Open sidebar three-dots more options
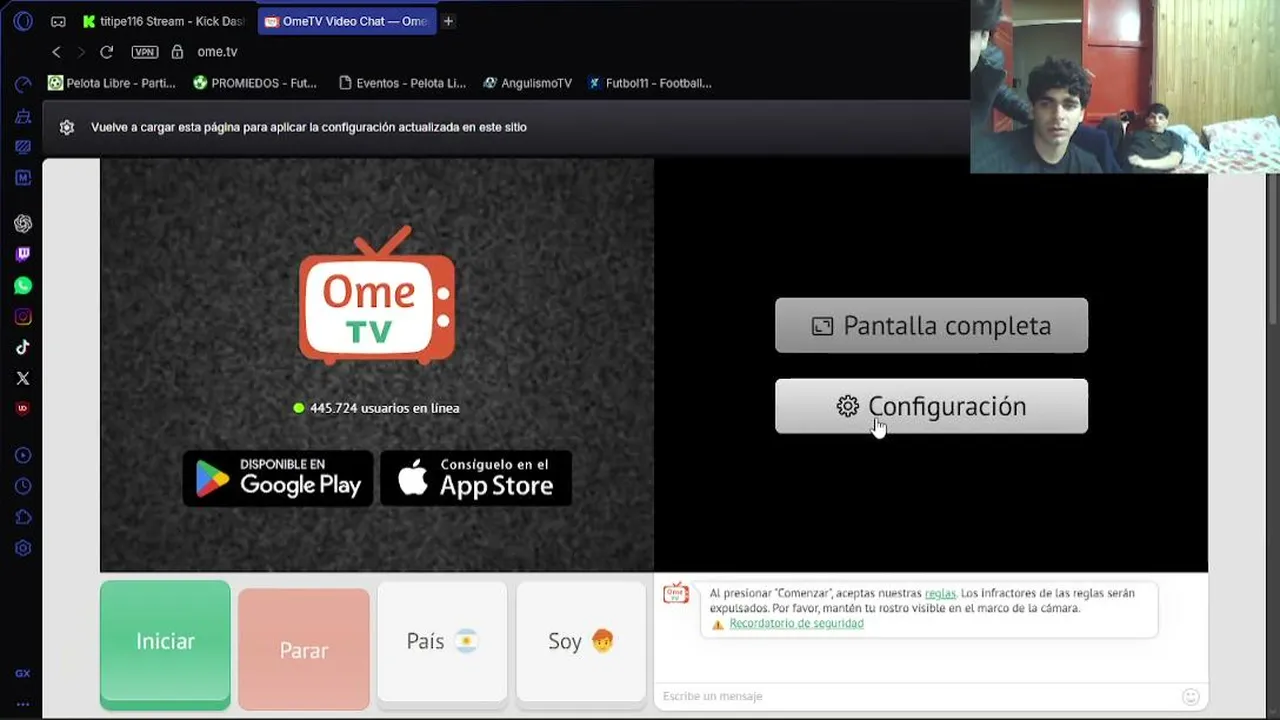Image resolution: width=1280 pixels, height=720 pixels. pyautogui.click(x=23, y=704)
